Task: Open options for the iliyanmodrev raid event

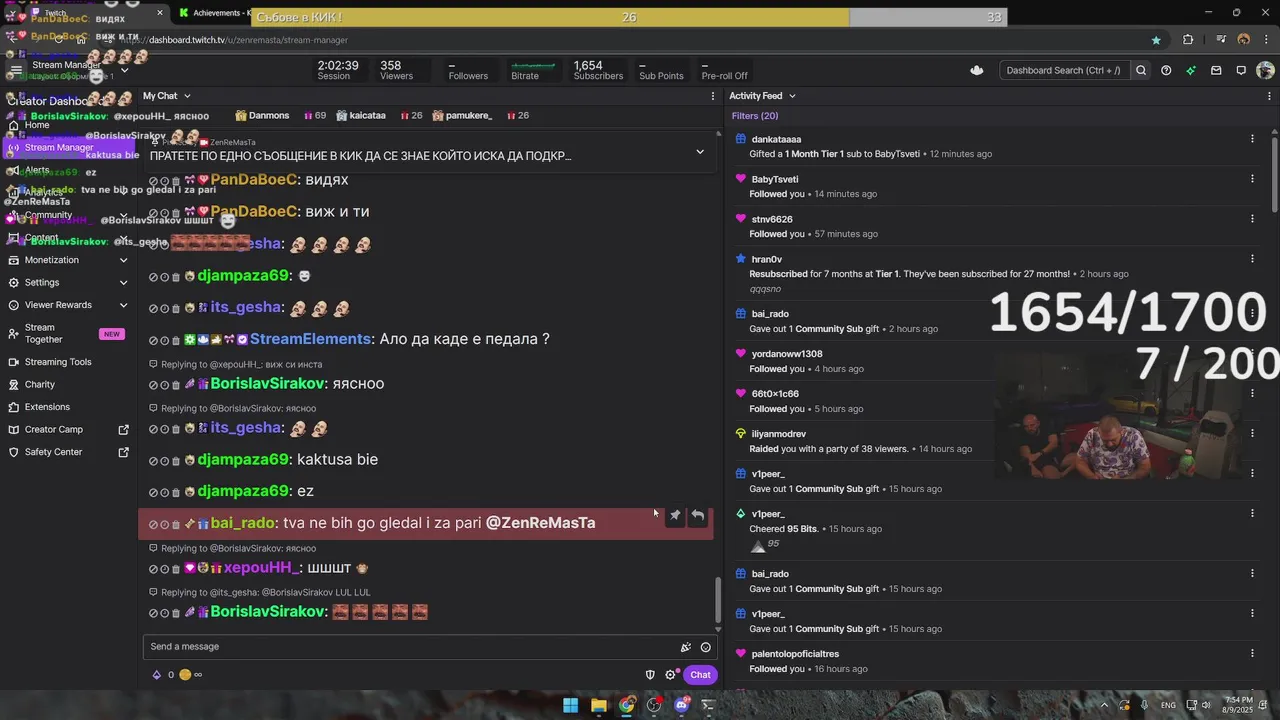Action: point(1252,433)
